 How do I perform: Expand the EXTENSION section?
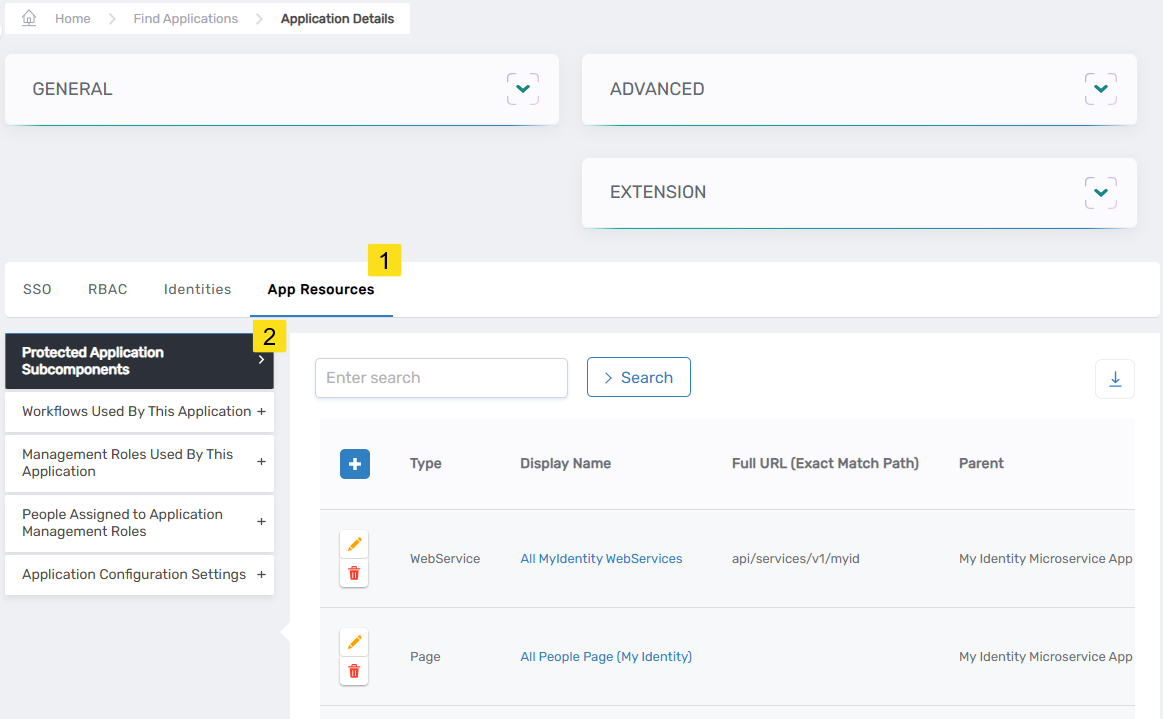pyautogui.click(x=1100, y=192)
